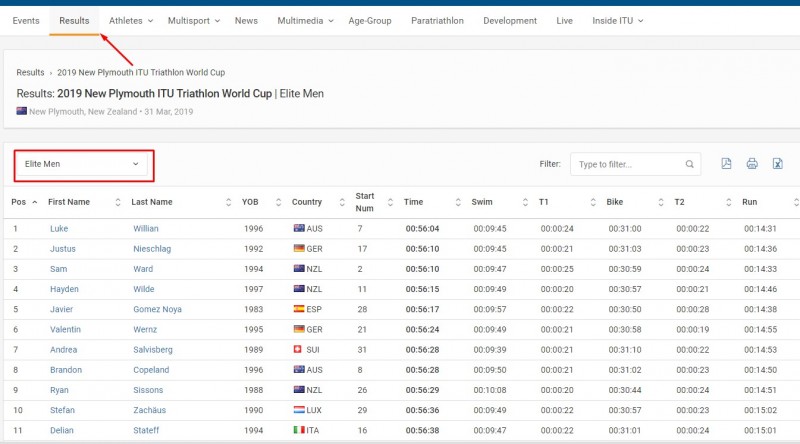Click swim time 00:10:08
Viewport: 800px width, 444px height.
pos(490,390)
